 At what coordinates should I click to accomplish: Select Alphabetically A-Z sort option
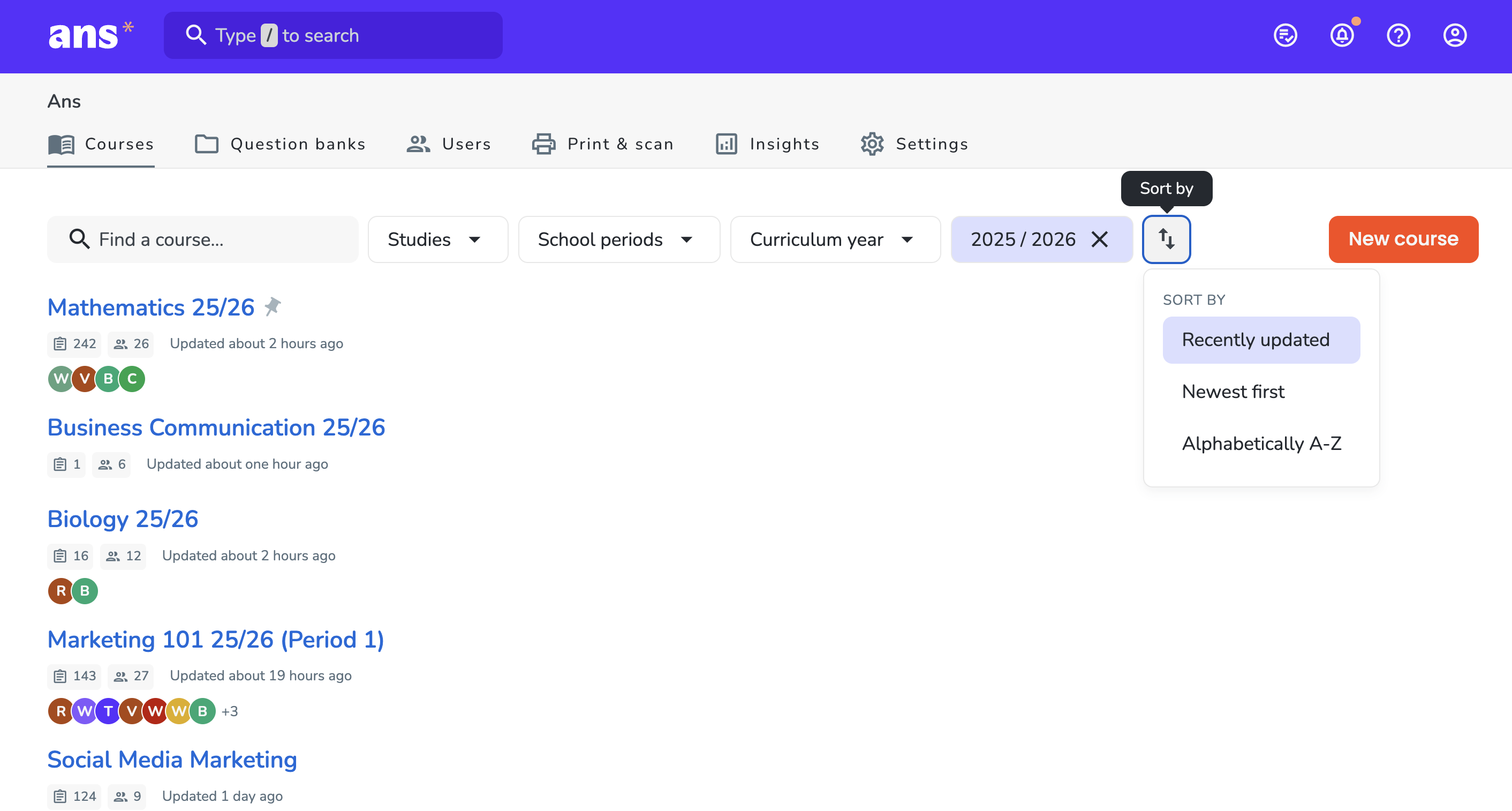click(1261, 444)
